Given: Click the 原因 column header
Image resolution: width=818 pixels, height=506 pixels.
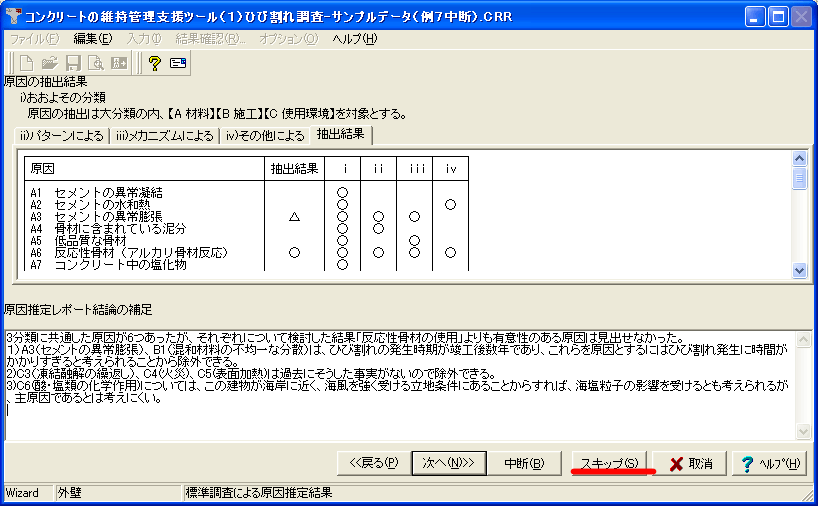Looking at the screenshot, I should point(145,168).
